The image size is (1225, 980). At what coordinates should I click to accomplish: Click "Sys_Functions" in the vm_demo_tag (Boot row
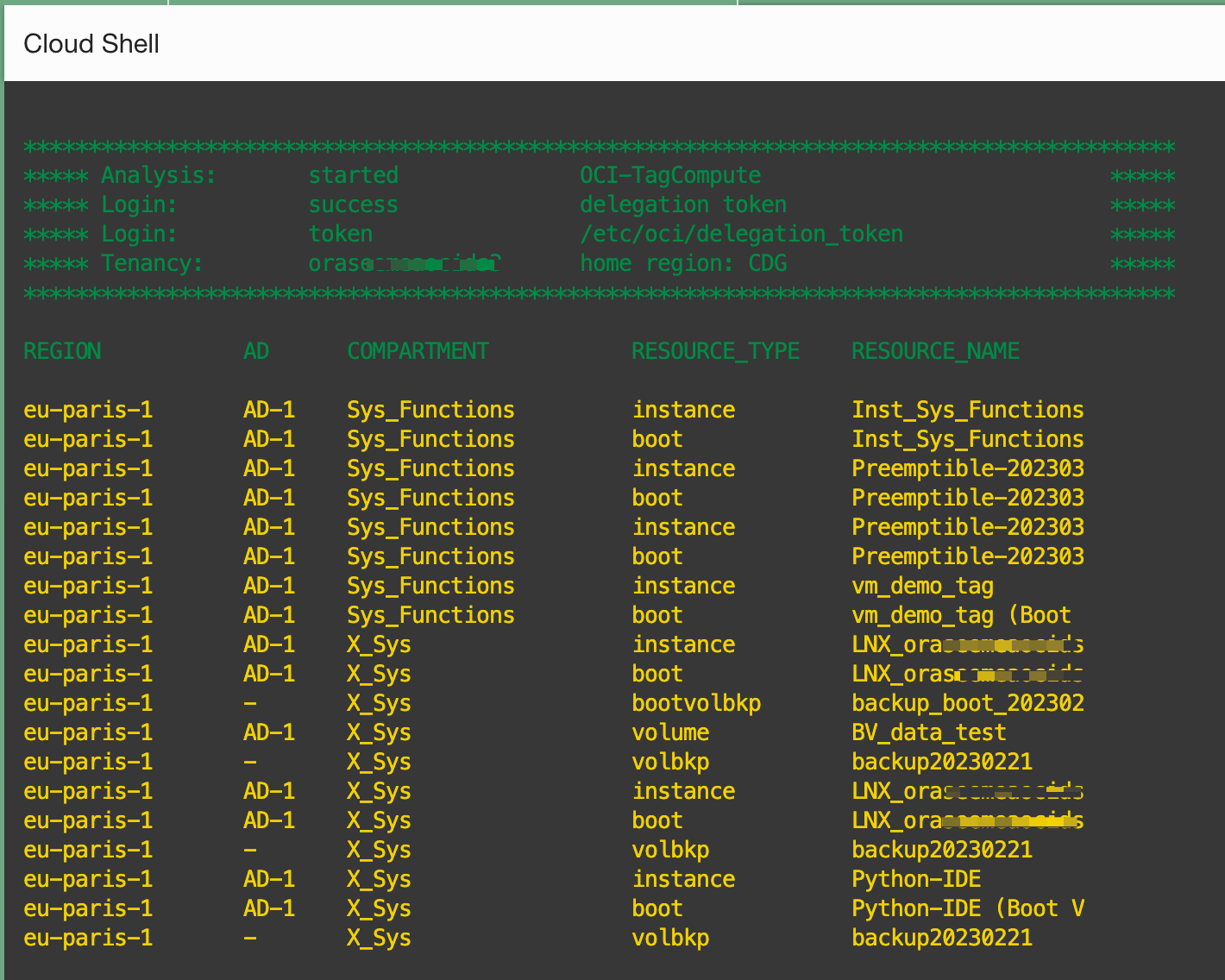point(430,615)
